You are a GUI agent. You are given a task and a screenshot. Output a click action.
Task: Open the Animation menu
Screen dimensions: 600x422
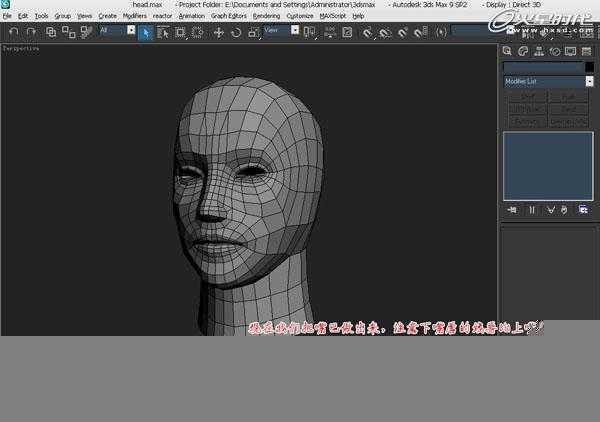[192, 16]
